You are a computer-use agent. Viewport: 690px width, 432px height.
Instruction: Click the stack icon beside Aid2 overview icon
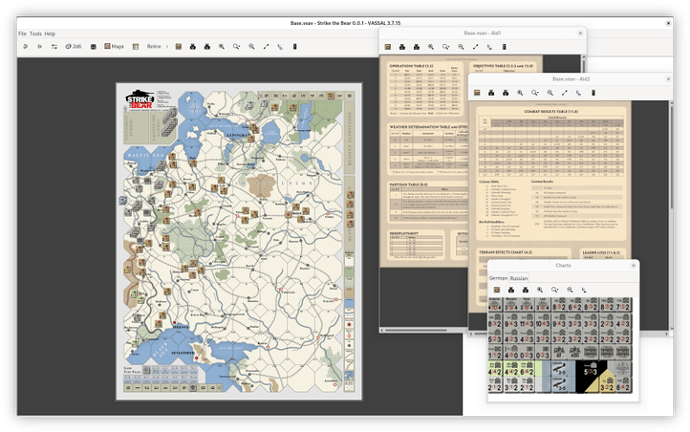(491, 93)
